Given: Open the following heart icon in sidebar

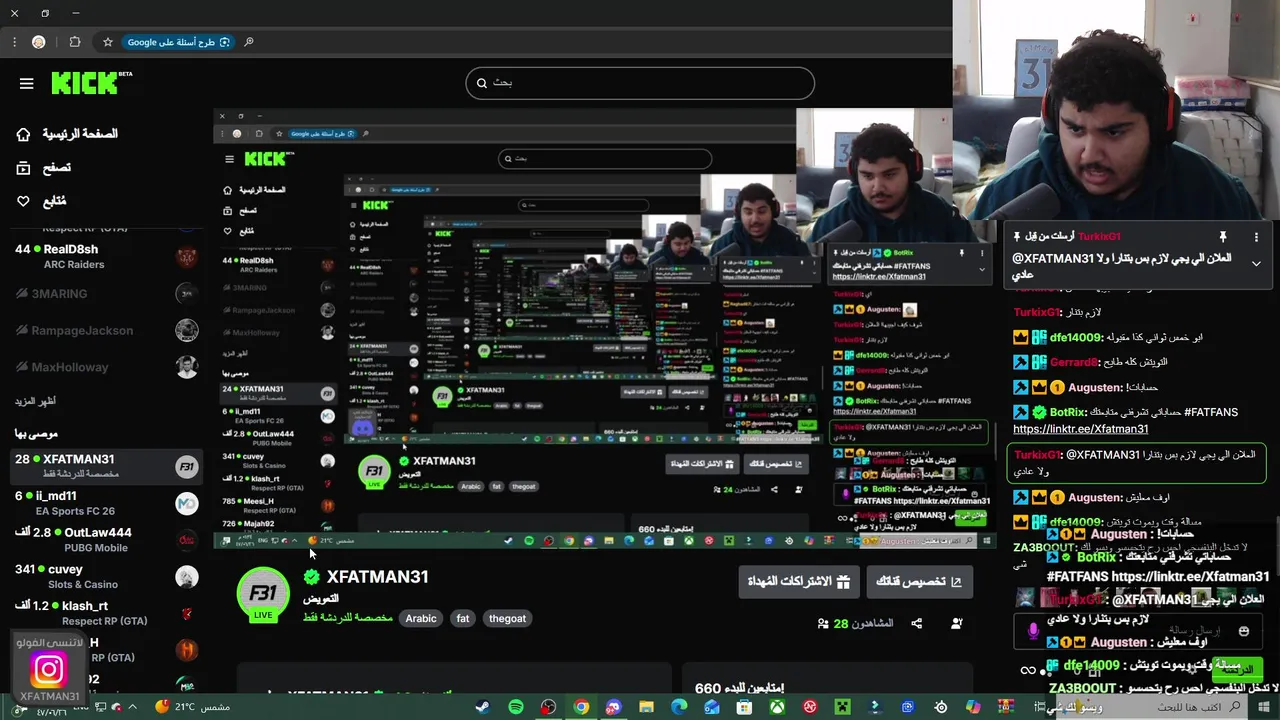Looking at the screenshot, I should (x=23, y=201).
